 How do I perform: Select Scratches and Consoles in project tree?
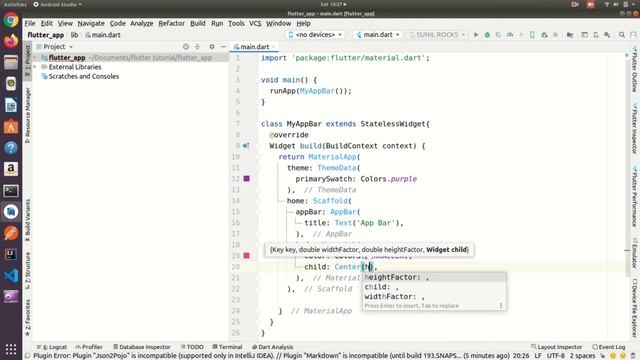click(x=84, y=76)
